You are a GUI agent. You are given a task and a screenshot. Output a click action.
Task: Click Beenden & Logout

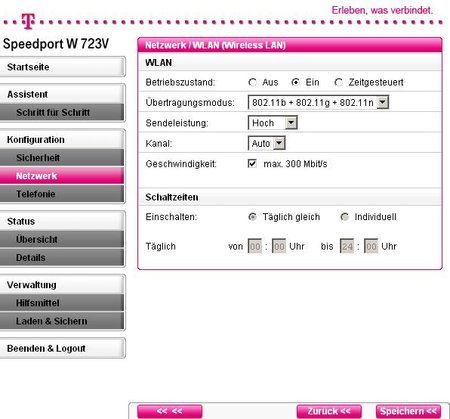tap(62, 348)
